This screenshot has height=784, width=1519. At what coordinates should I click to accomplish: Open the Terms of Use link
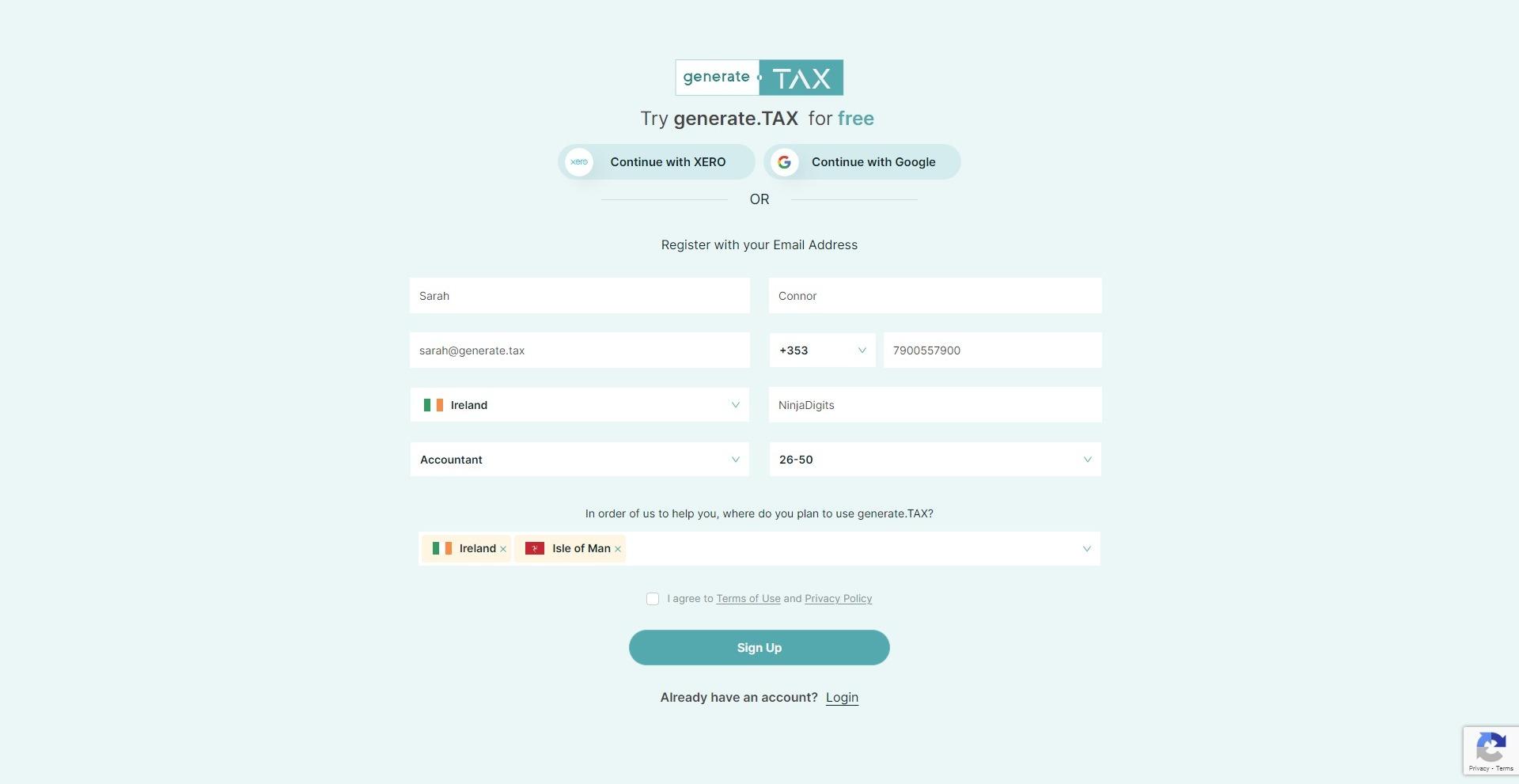[748, 599]
